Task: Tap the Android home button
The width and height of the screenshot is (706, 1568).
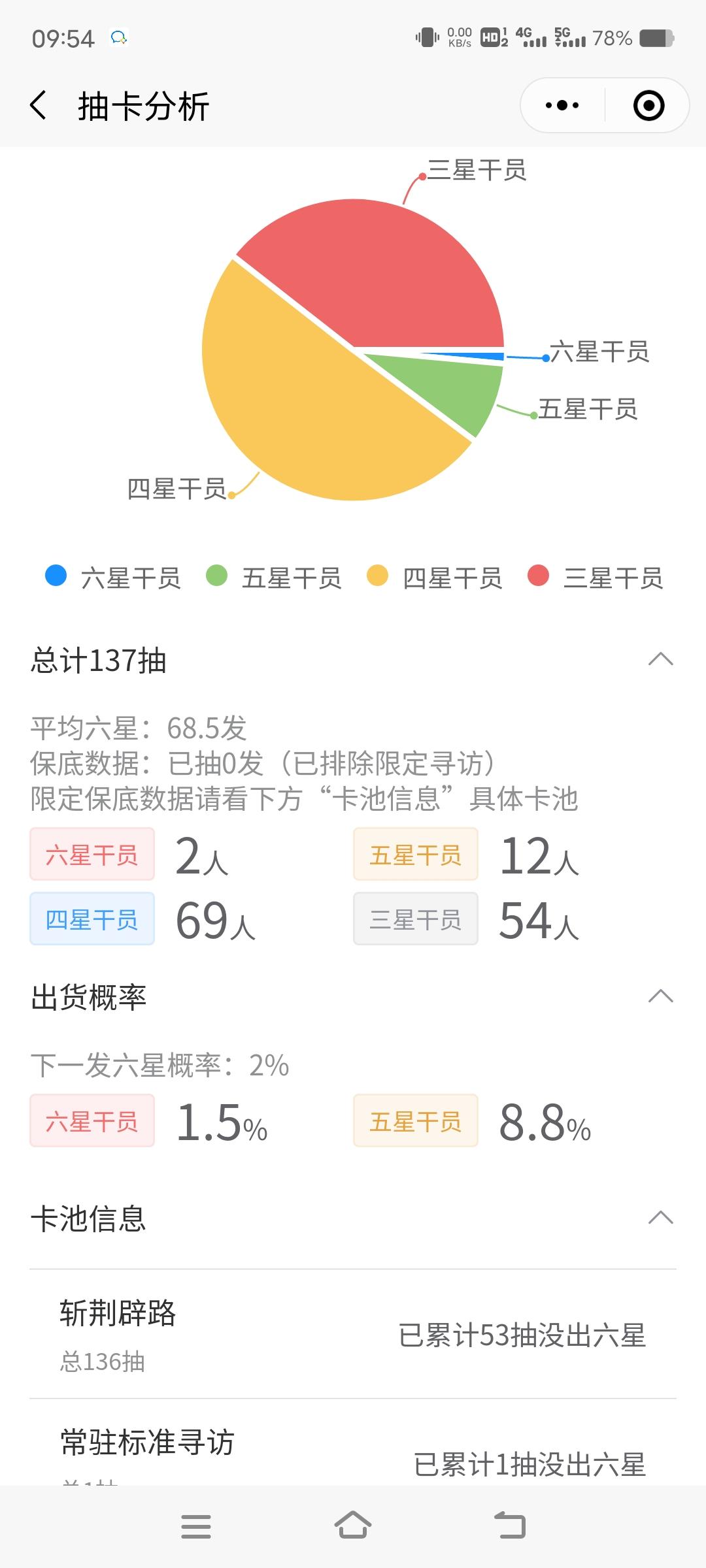Action: point(353,1525)
